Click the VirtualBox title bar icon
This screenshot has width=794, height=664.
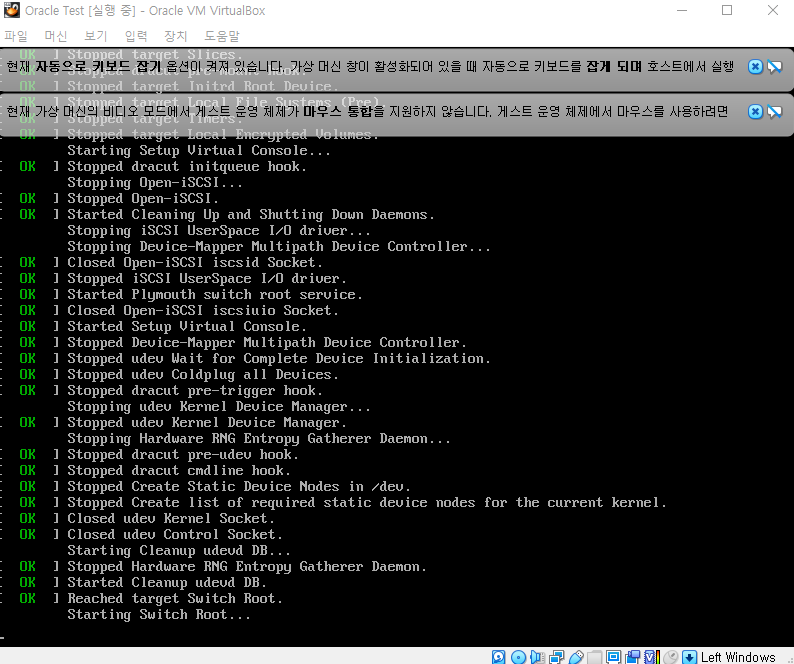point(12,10)
